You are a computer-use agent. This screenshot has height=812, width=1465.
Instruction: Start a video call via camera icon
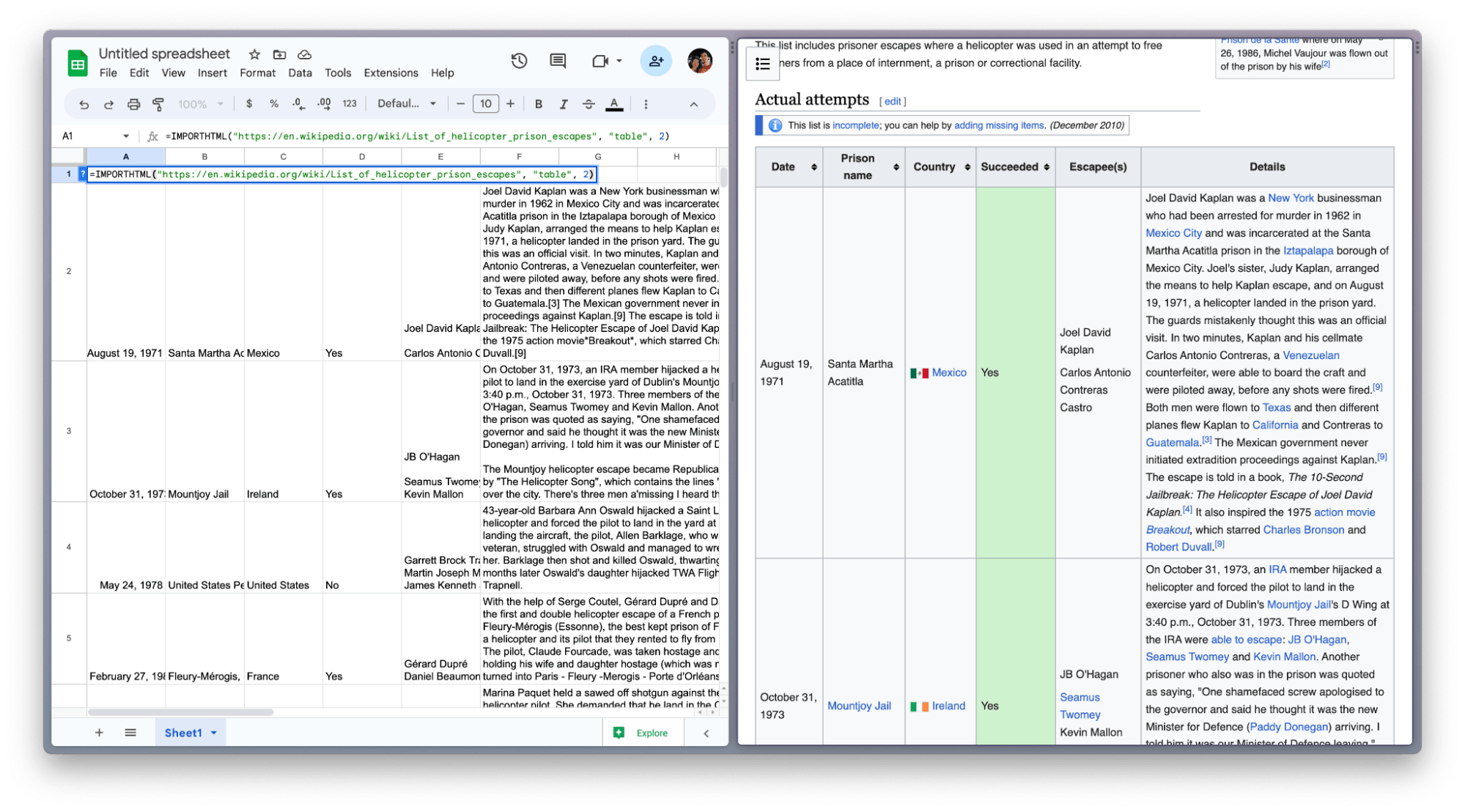click(600, 61)
